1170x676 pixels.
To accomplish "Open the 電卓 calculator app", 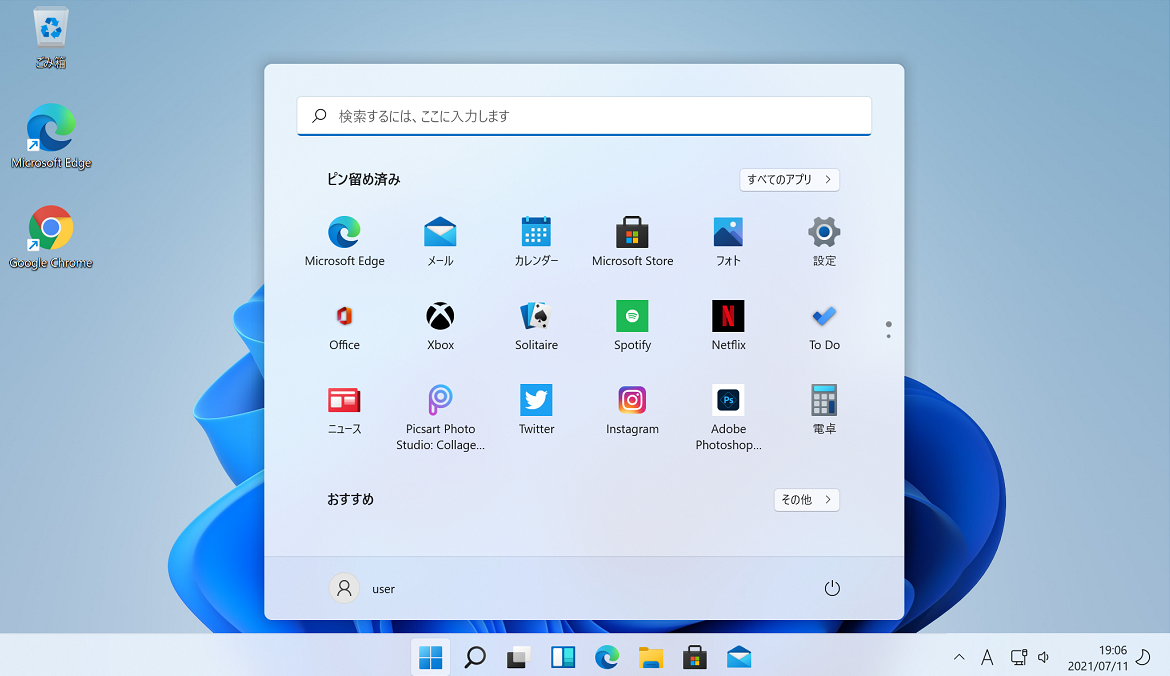I will [824, 410].
